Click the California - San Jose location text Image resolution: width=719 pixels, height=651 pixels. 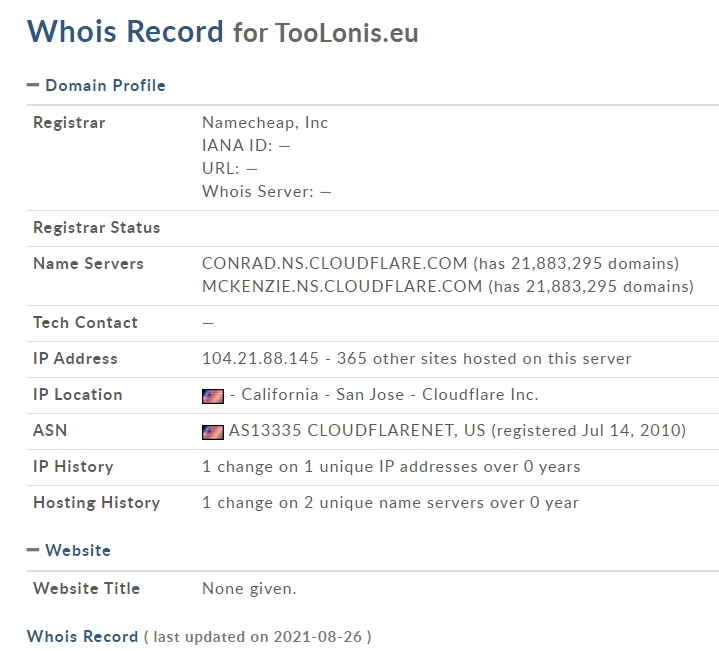tap(323, 394)
